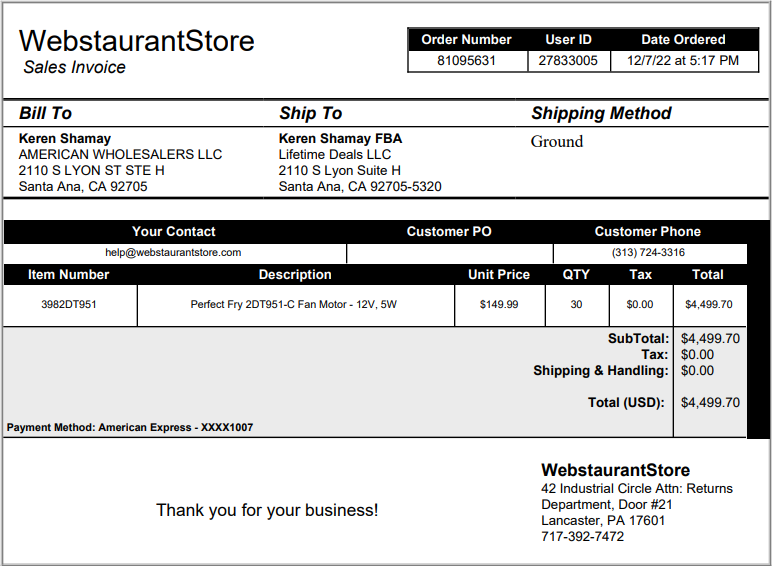Screen dimensions: 775x570
Task: Select the Payment Method American Express line
Action: pos(130,428)
